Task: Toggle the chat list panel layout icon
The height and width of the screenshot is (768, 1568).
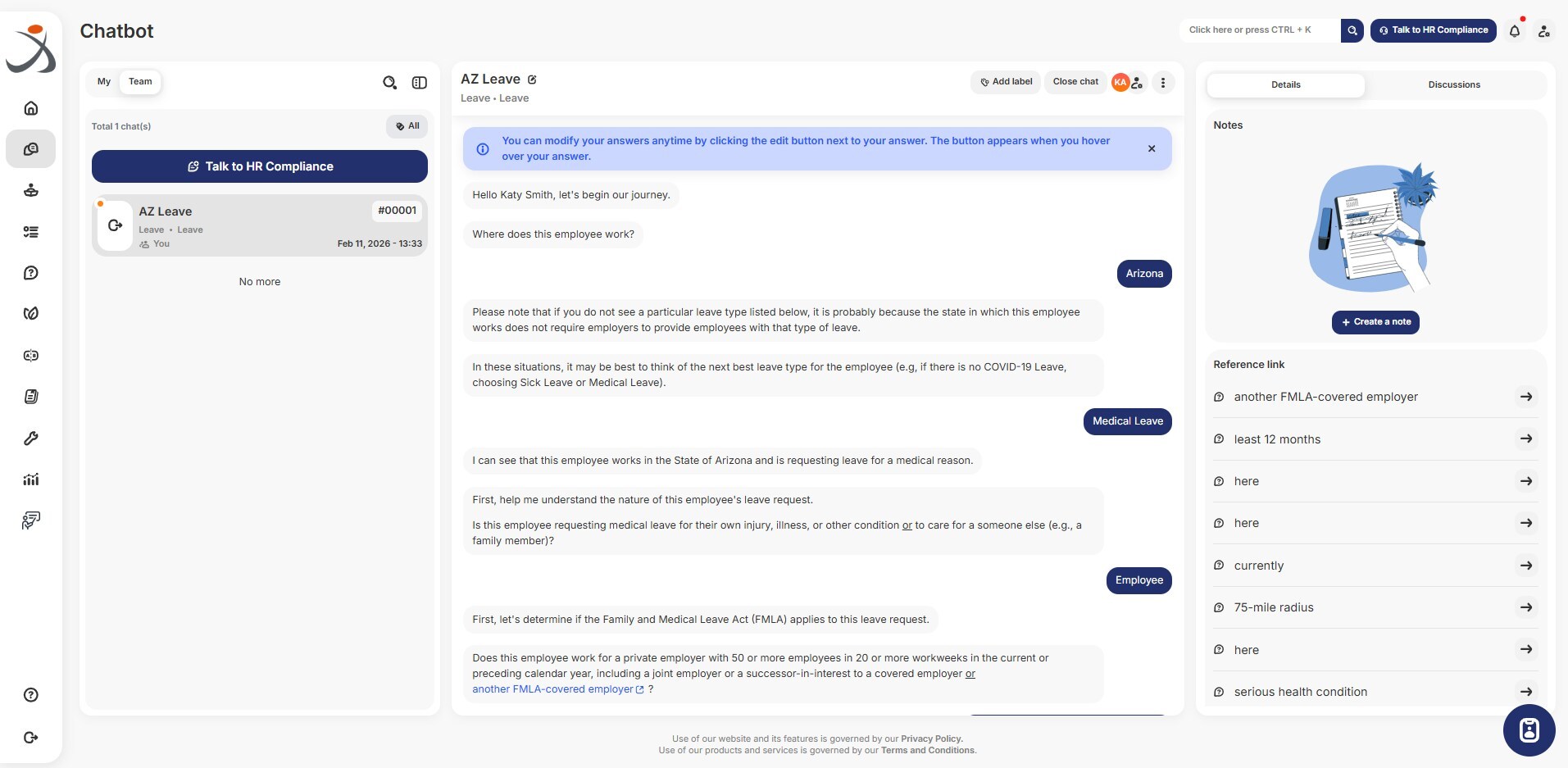Action: point(419,83)
